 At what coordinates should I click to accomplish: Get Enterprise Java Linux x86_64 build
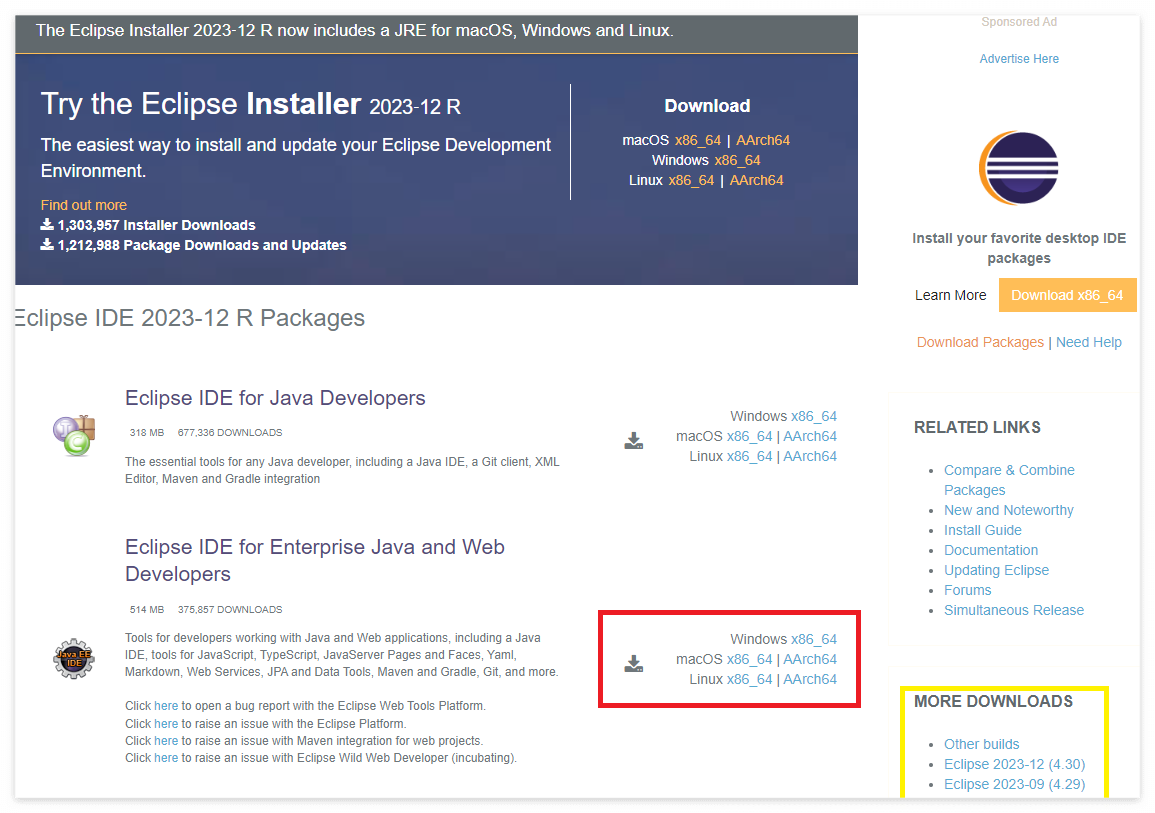click(749, 679)
